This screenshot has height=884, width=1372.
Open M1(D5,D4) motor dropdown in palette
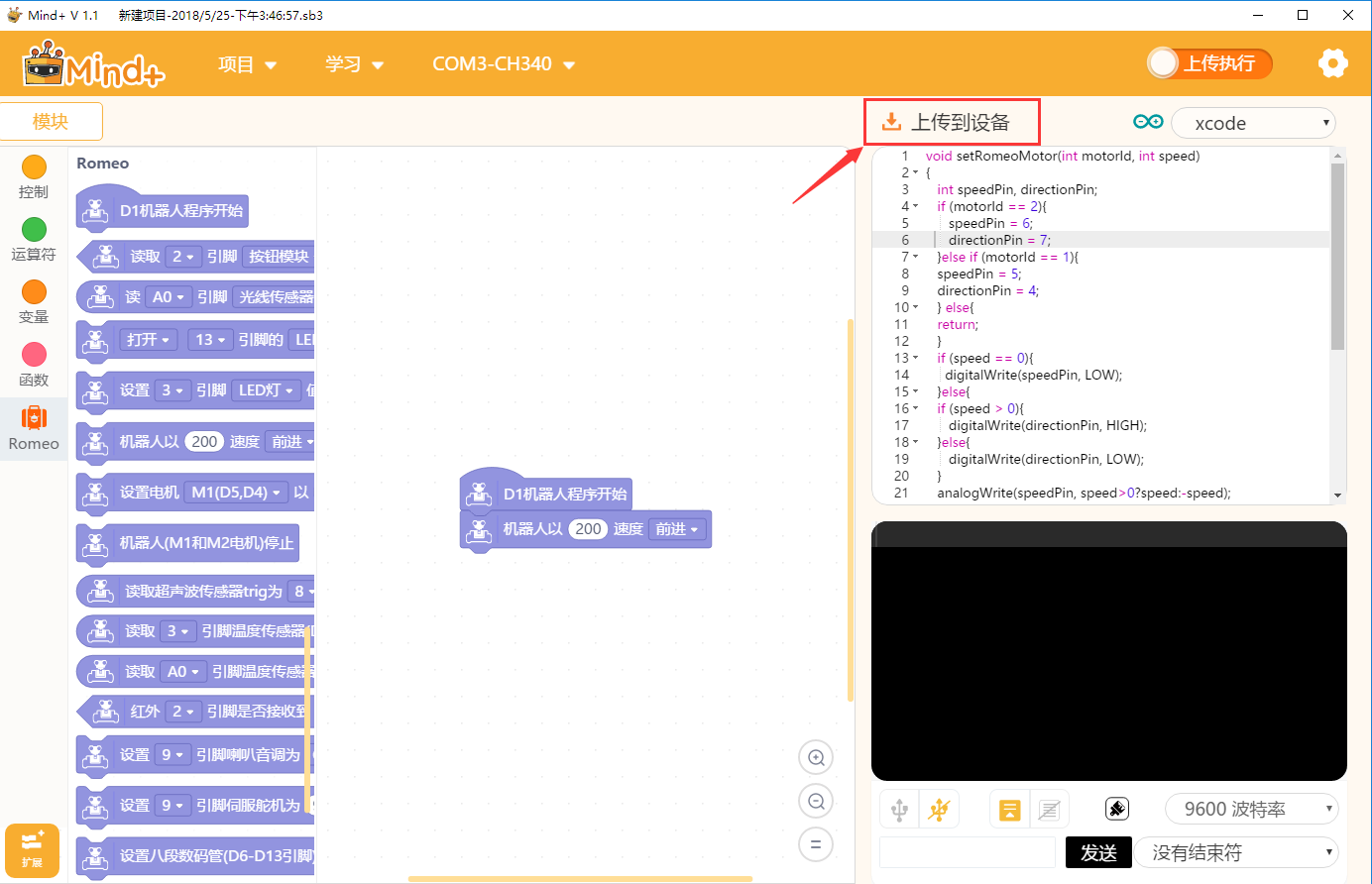pyautogui.click(x=236, y=493)
